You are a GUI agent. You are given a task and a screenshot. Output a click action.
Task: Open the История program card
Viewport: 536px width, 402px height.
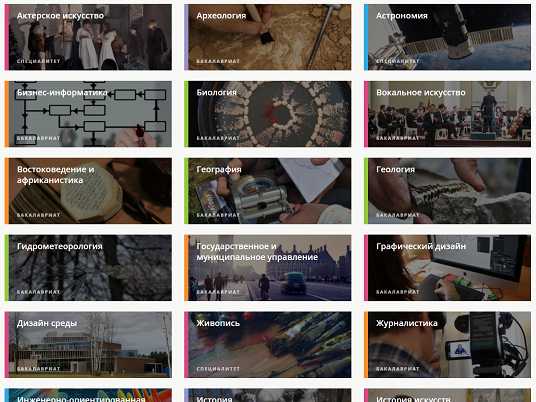[268, 395]
